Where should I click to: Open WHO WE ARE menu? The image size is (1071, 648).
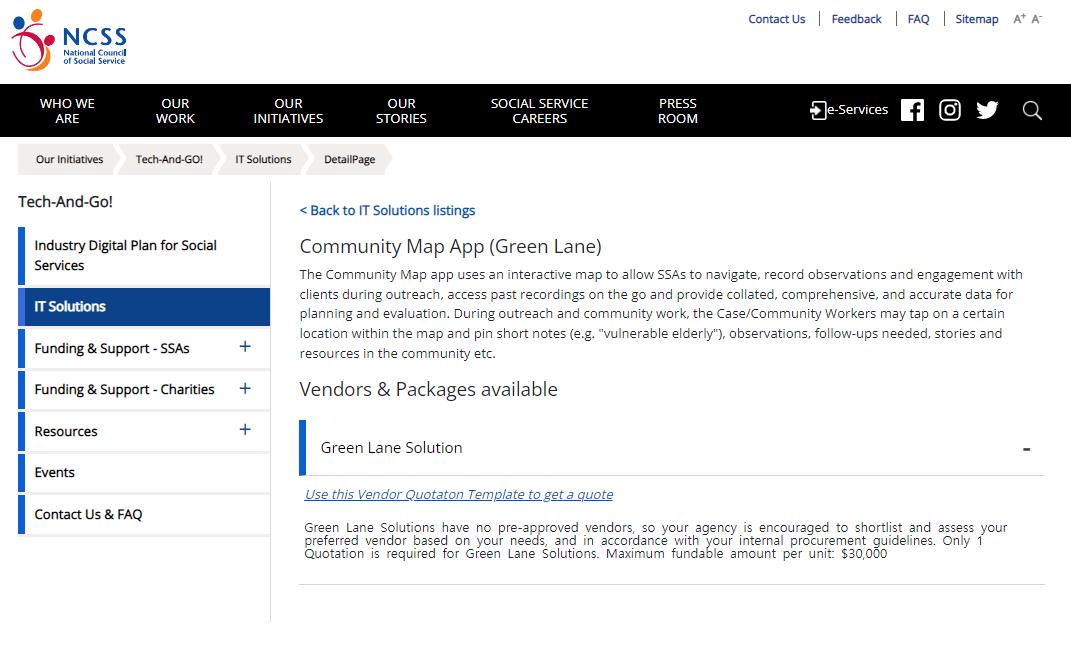pos(67,111)
